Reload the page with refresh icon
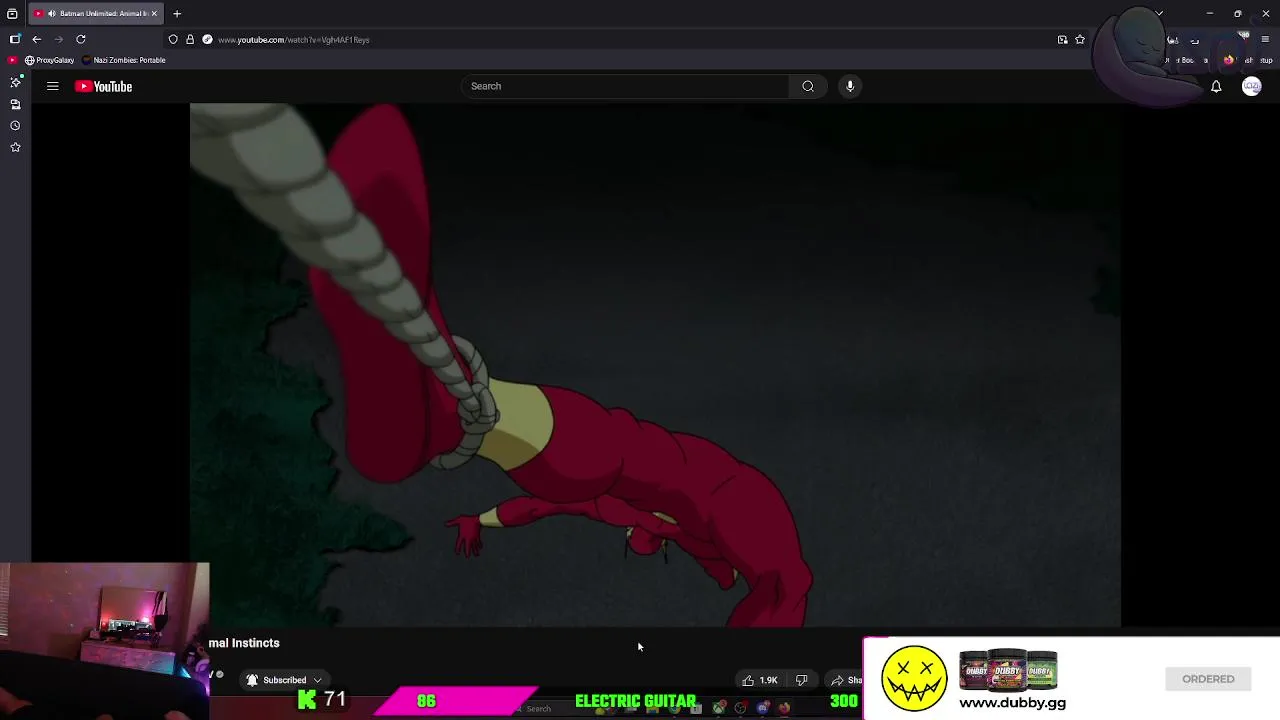This screenshot has width=1280, height=720. click(x=81, y=39)
